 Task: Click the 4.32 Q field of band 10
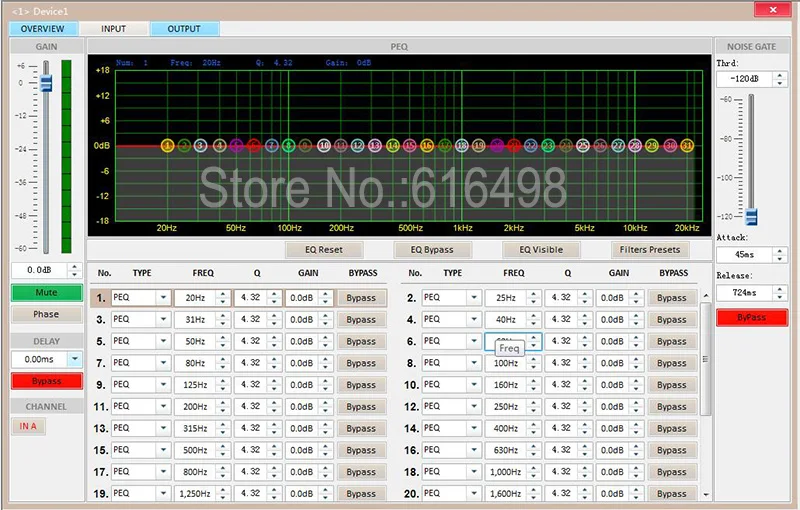561,385
